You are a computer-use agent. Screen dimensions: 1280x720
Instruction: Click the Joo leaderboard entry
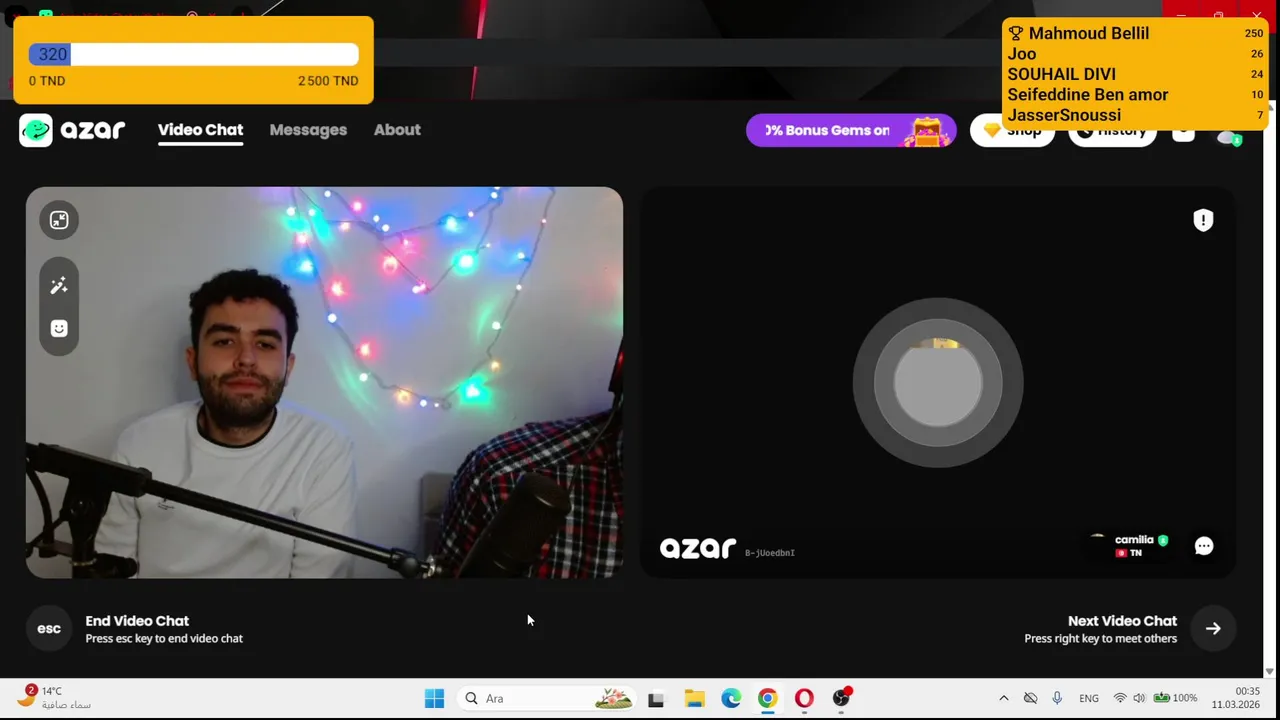(1135, 54)
